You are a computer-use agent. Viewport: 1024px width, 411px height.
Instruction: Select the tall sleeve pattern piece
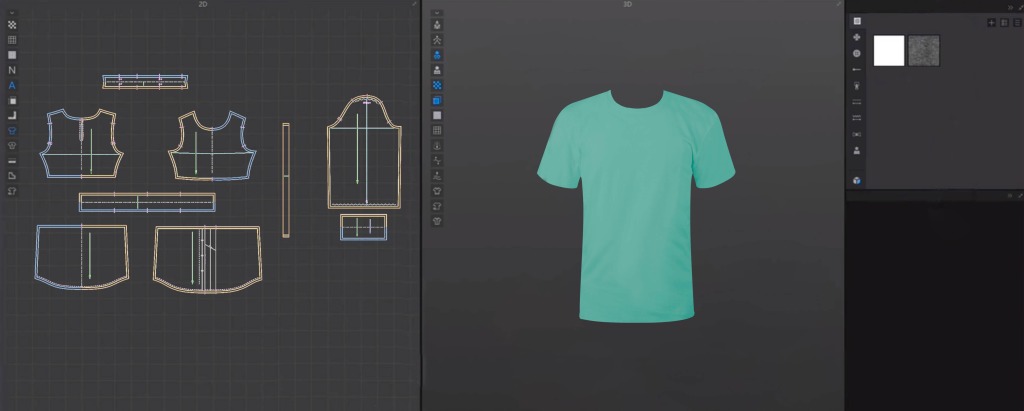364,152
